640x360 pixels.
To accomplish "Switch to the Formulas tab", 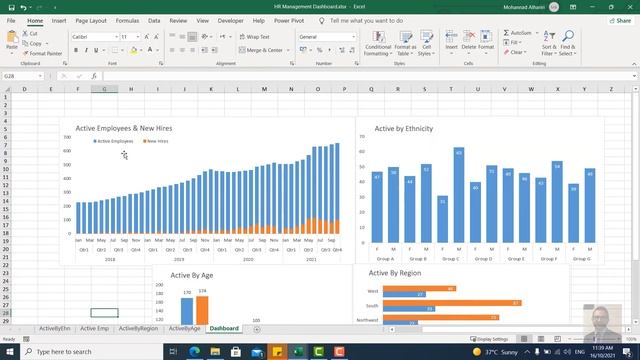I will click(127, 20).
